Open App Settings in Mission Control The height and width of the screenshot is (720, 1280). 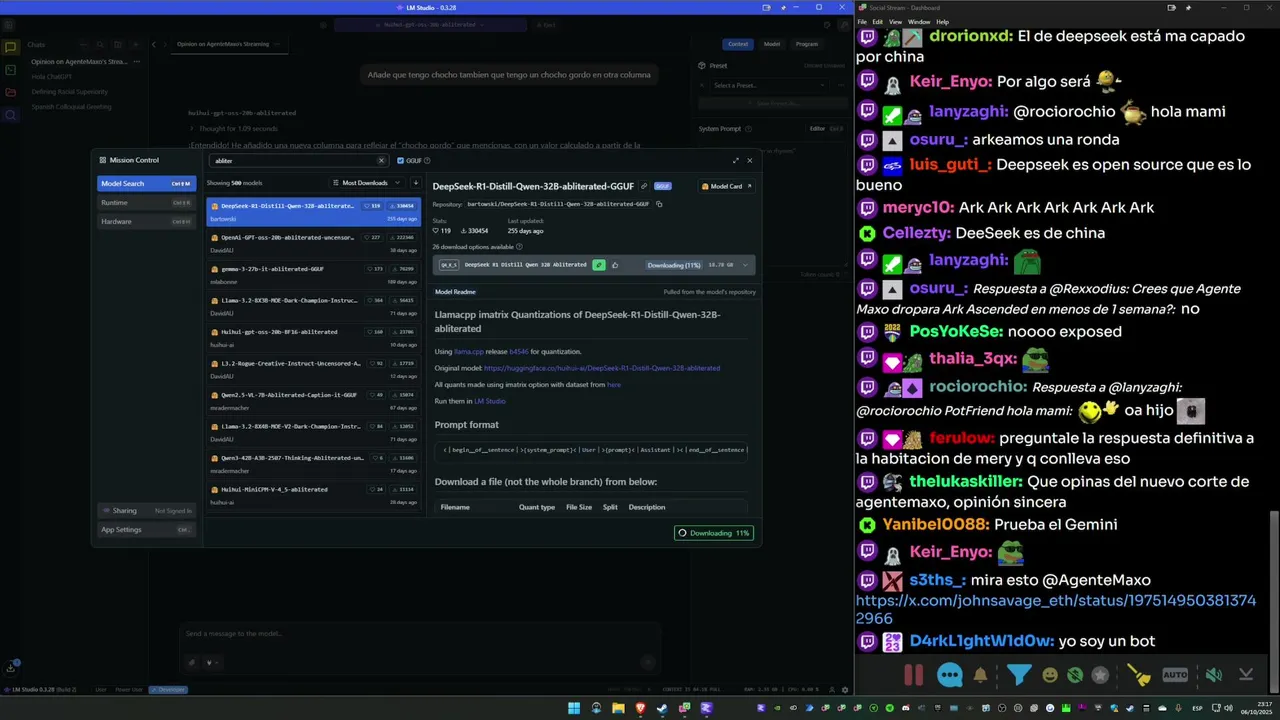coord(146,529)
